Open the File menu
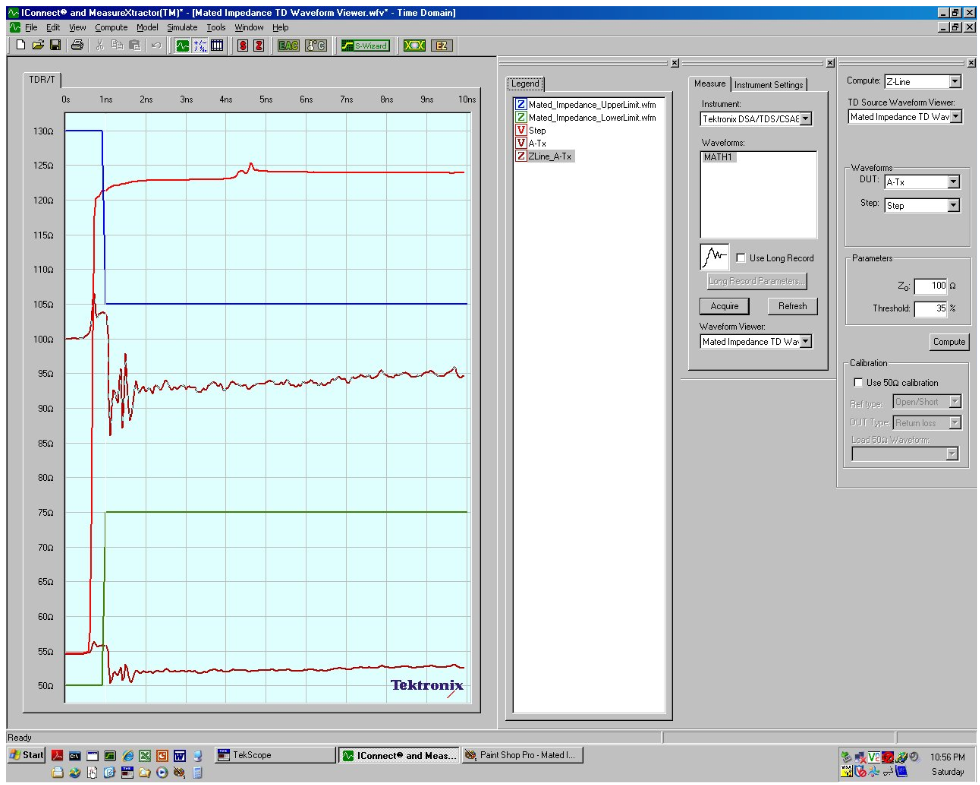Image resolution: width=980 pixels, height=785 pixels. point(31,28)
